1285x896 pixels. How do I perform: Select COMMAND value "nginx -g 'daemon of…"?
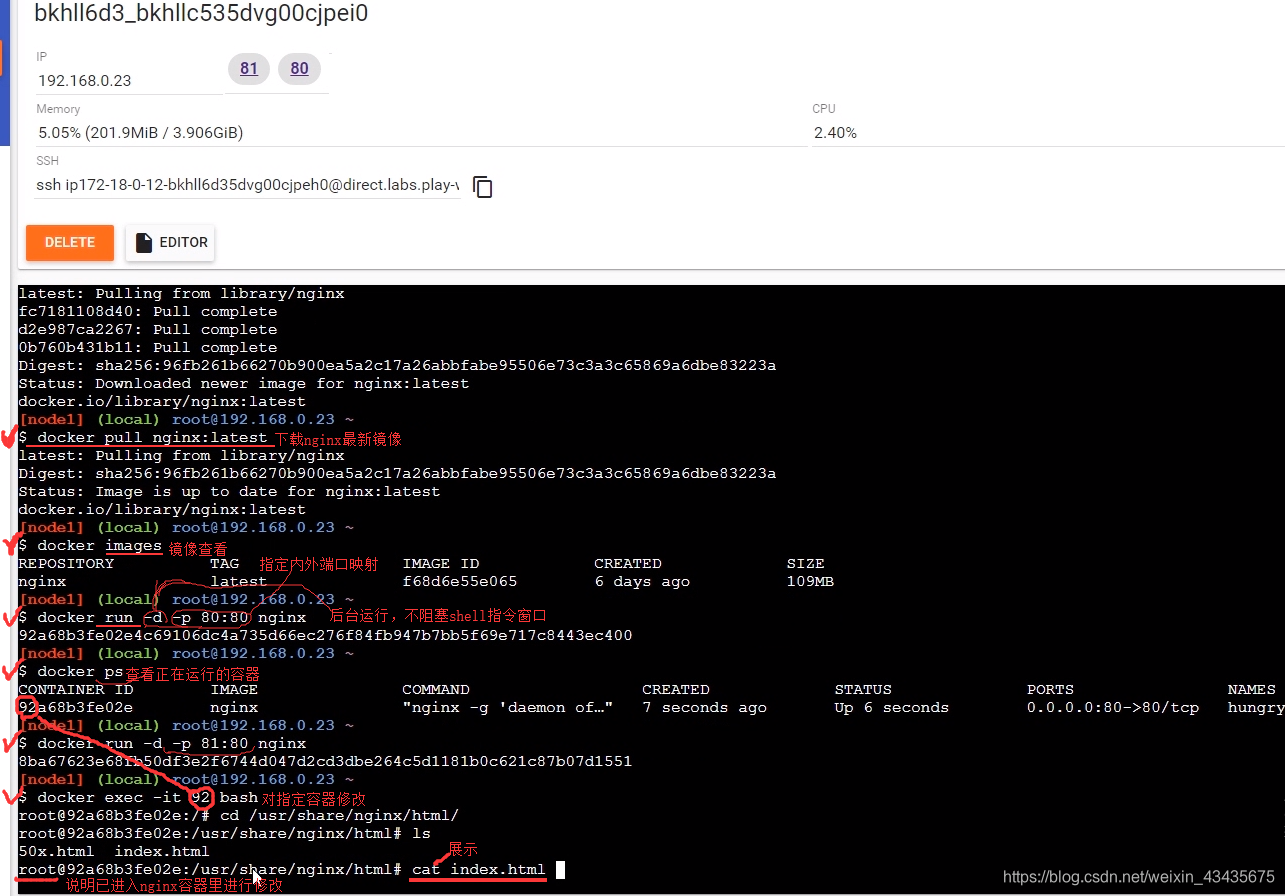[x=508, y=707]
